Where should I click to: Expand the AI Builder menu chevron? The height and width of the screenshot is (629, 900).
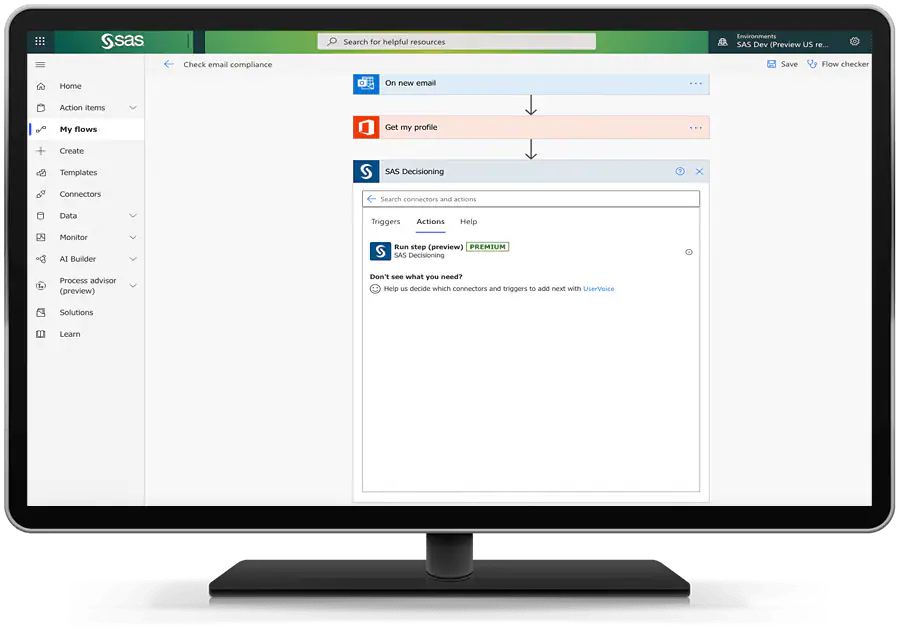pyautogui.click(x=133, y=259)
